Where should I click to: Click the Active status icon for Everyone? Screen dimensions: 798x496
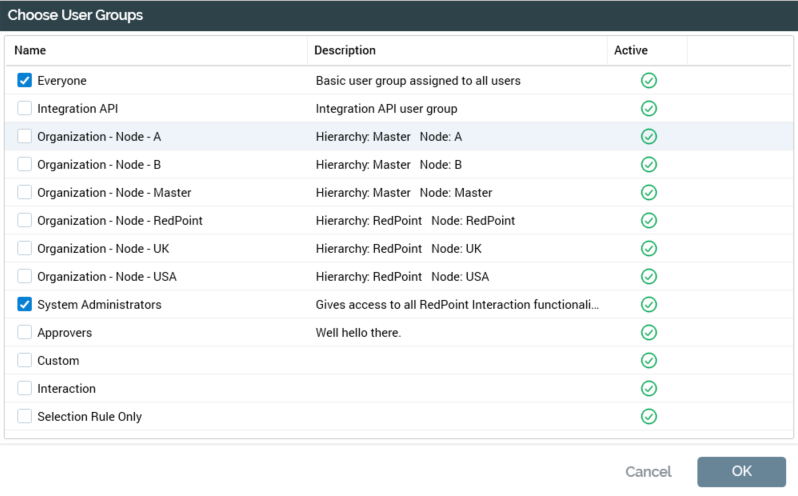(648, 80)
